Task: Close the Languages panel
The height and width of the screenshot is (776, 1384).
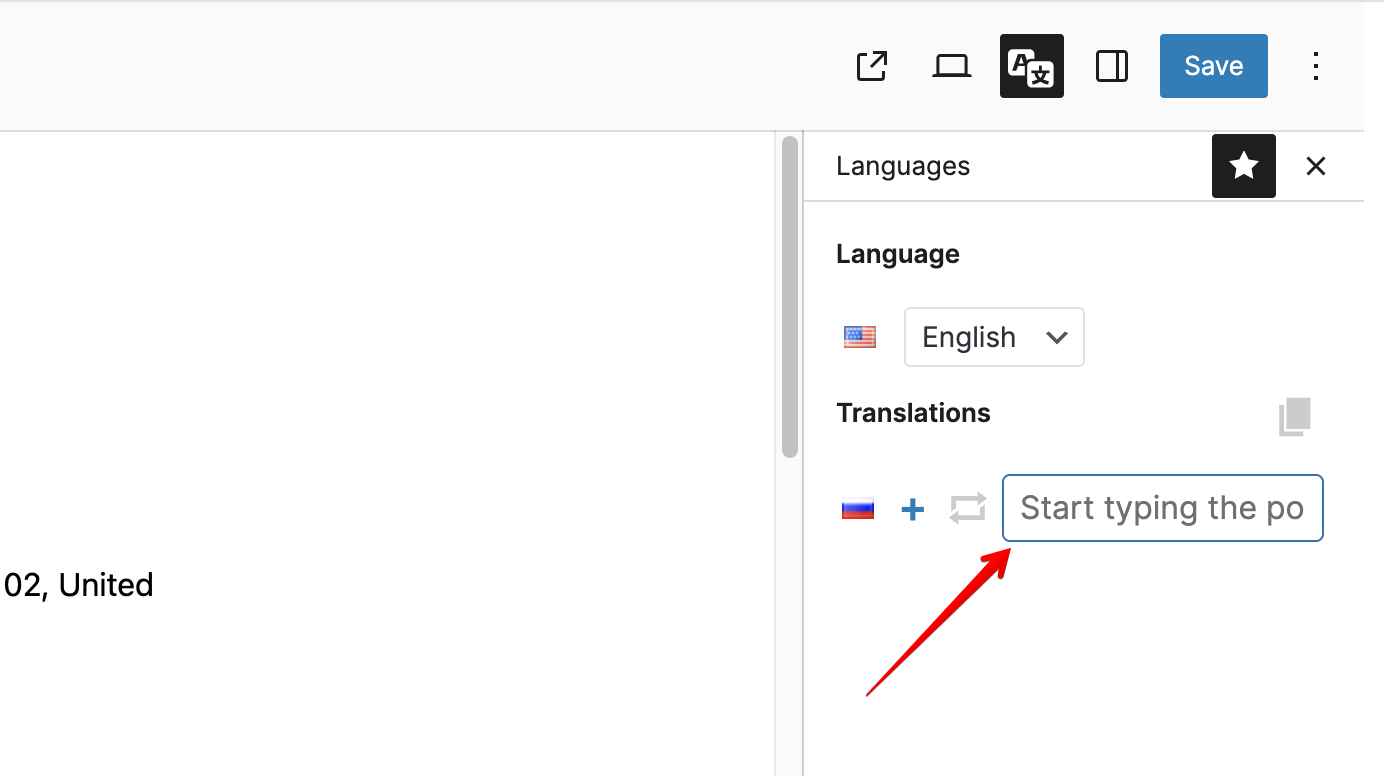Action: (1315, 166)
